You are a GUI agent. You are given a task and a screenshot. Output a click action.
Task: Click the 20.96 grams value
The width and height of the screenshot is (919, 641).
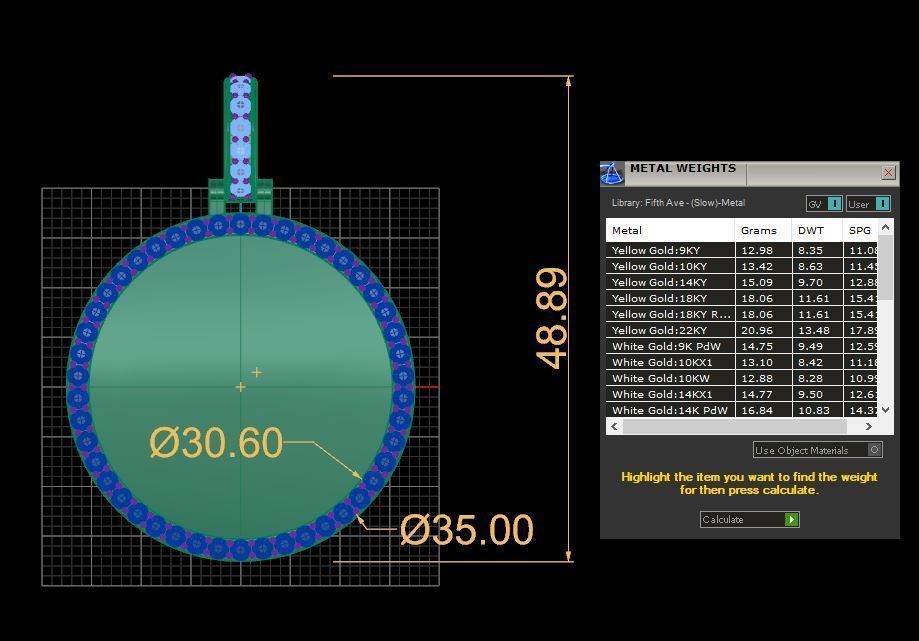(757, 330)
